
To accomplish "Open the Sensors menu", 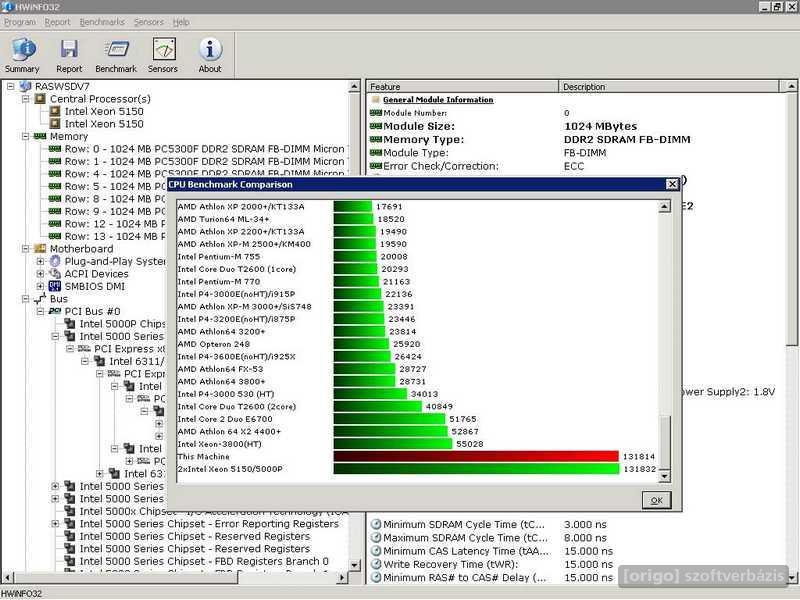I will click(x=148, y=22).
